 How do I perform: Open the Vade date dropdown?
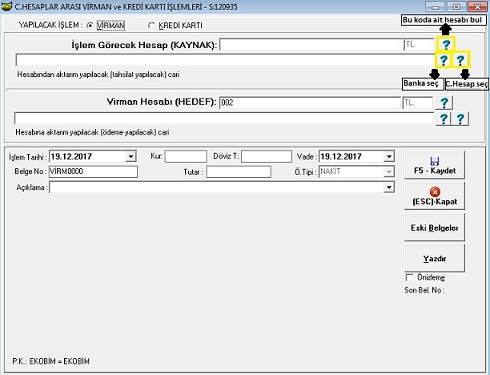click(389, 156)
